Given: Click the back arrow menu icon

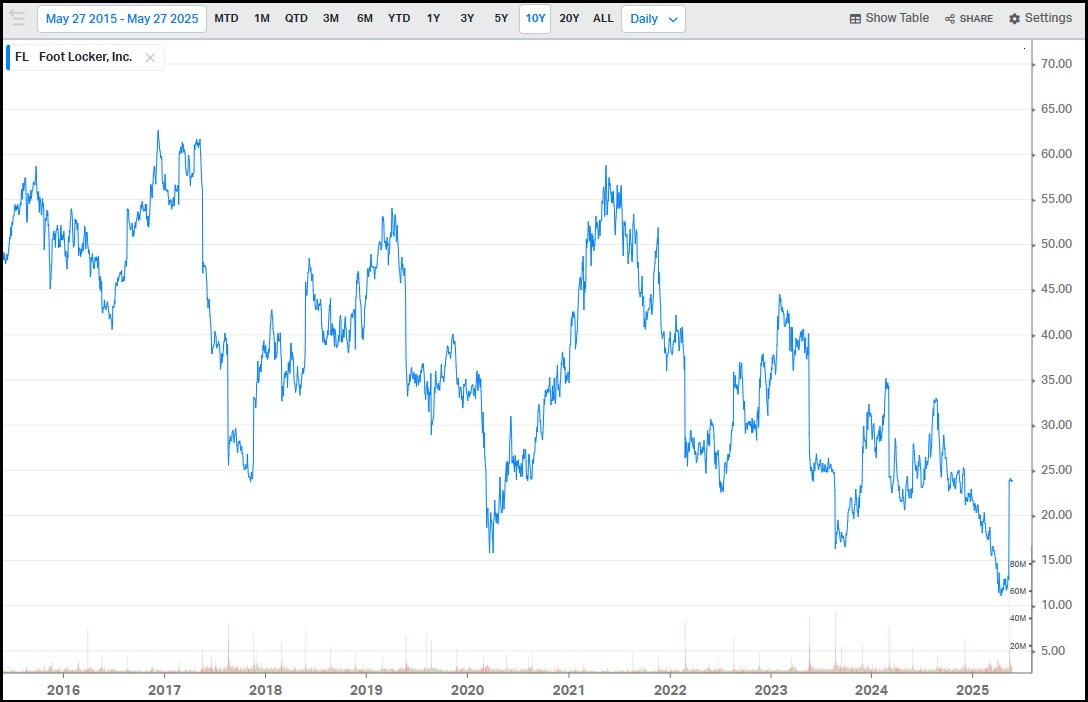Looking at the screenshot, I should click(x=17, y=17).
